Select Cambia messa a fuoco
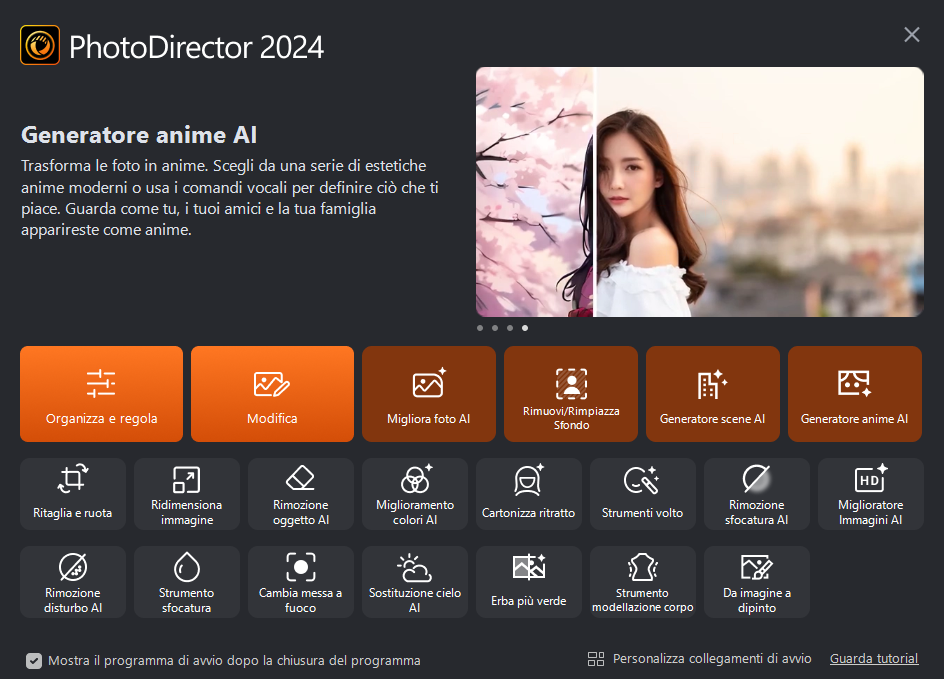 pos(301,581)
